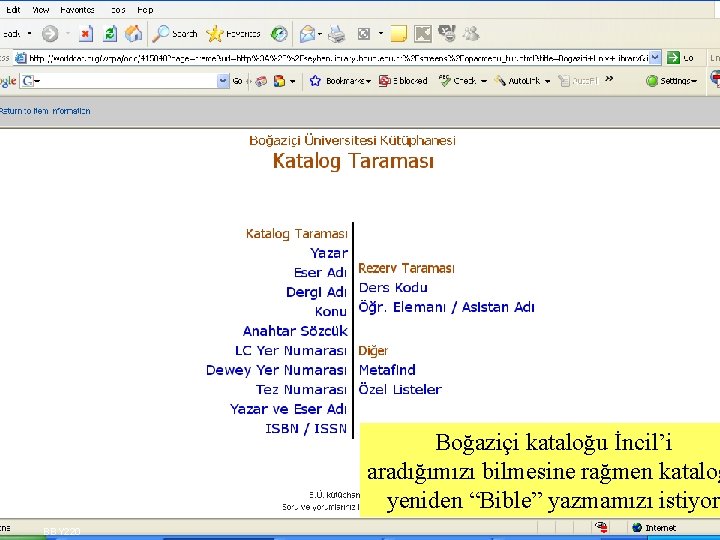Click the ISBN / ISSN link
Viewport: 720px width, 540px height.
pos(306,428)
